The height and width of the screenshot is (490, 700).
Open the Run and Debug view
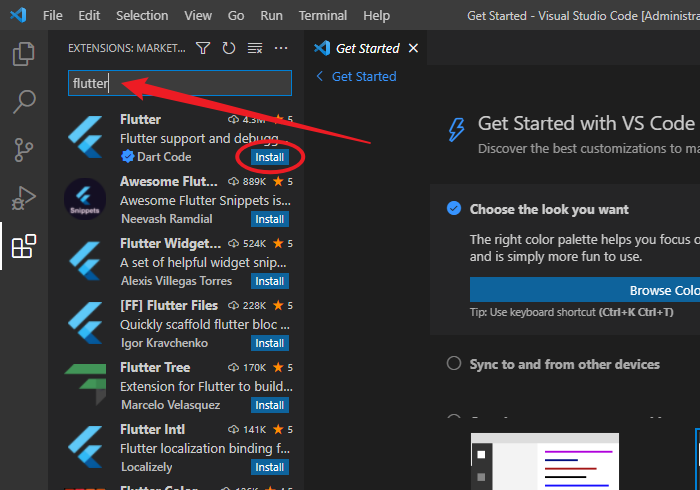24,198
